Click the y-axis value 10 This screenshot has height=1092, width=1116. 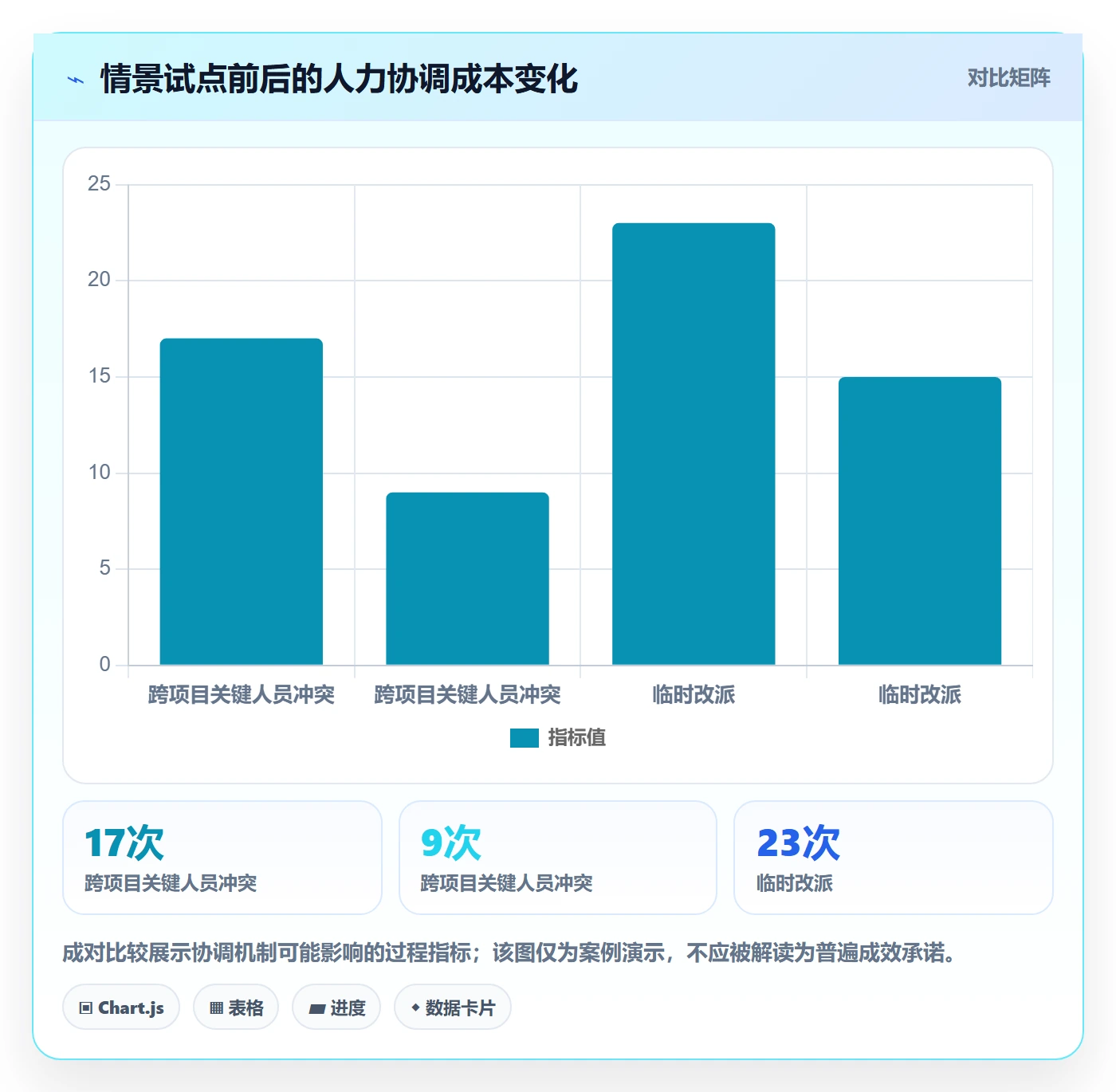click(99, 473)
